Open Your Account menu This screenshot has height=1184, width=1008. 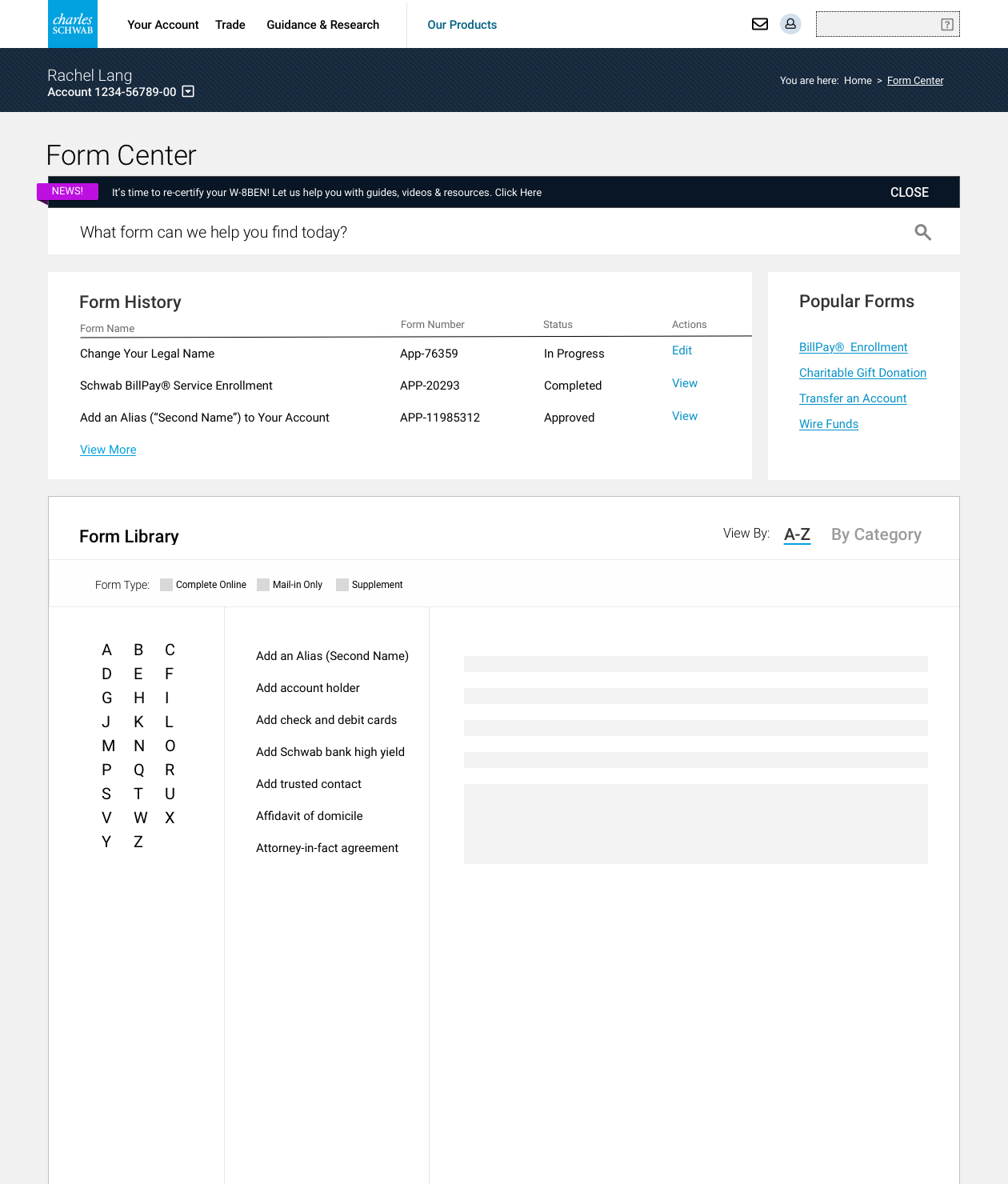click(x=163, y=25)
